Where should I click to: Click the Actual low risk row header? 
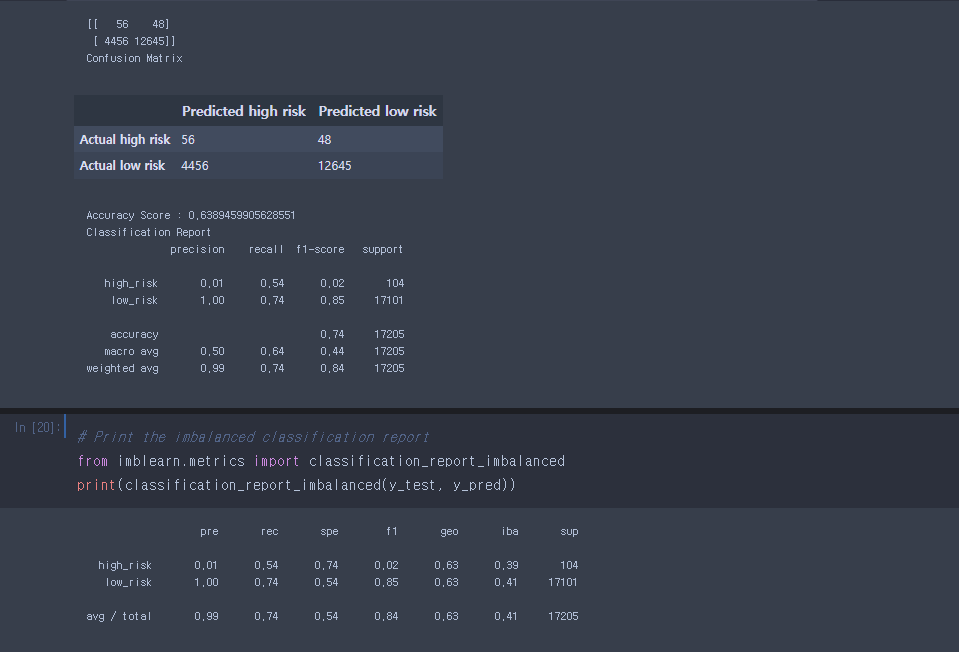[122, 166]
